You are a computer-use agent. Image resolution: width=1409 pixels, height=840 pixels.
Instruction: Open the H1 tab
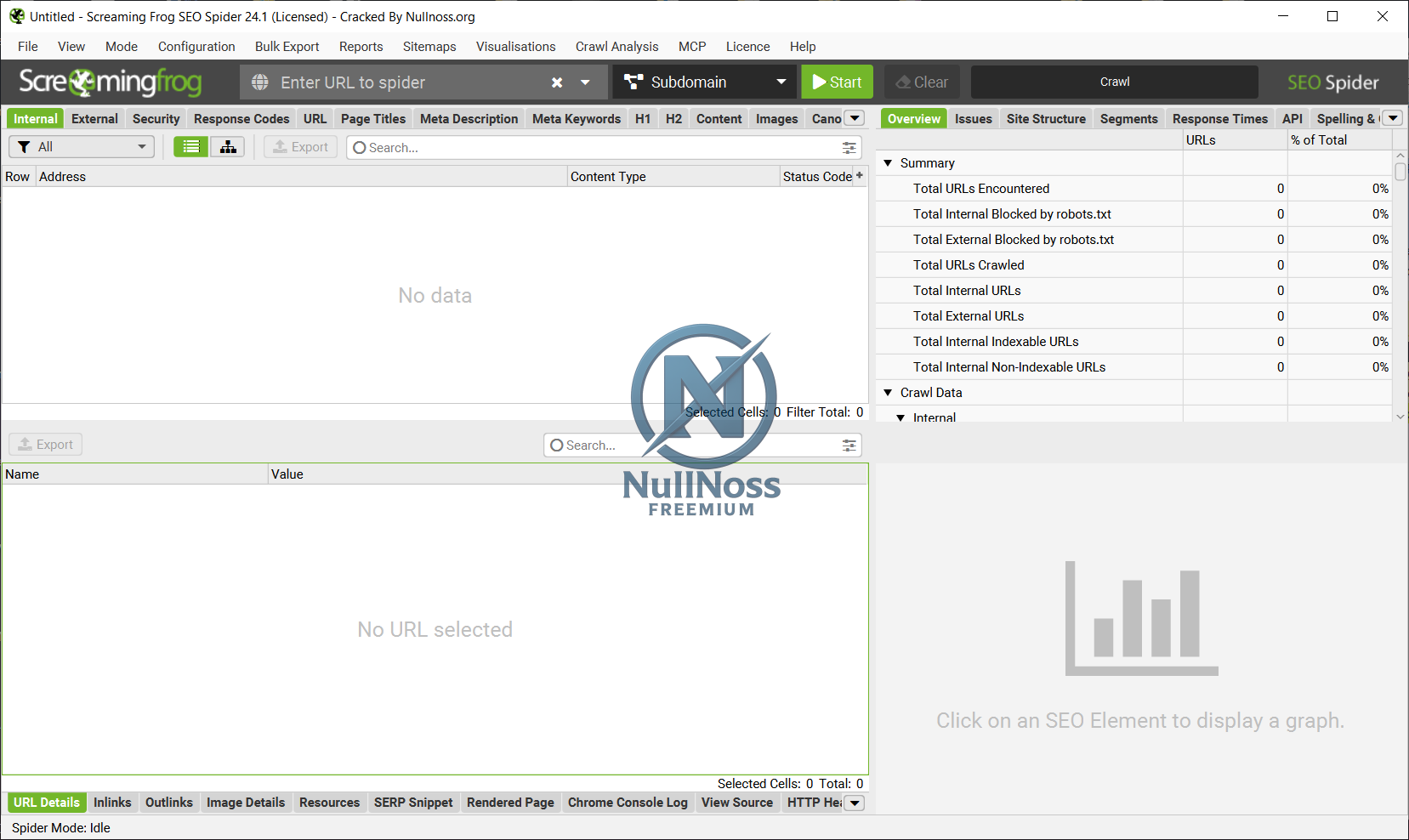(643, 119)
